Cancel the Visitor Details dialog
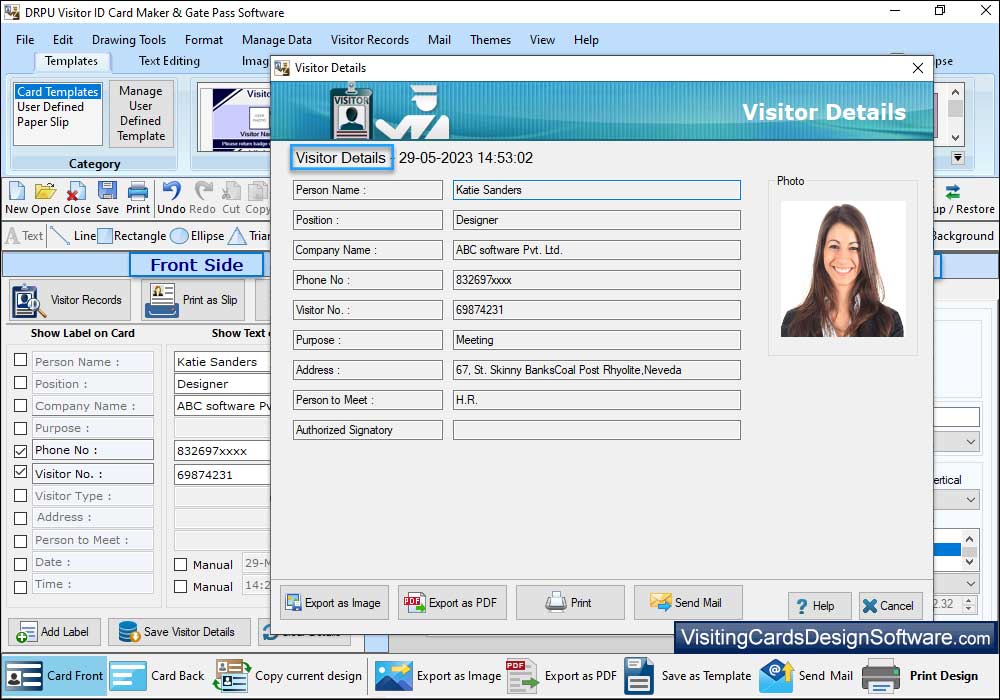 pyautogui.click(x=890, y=606)
